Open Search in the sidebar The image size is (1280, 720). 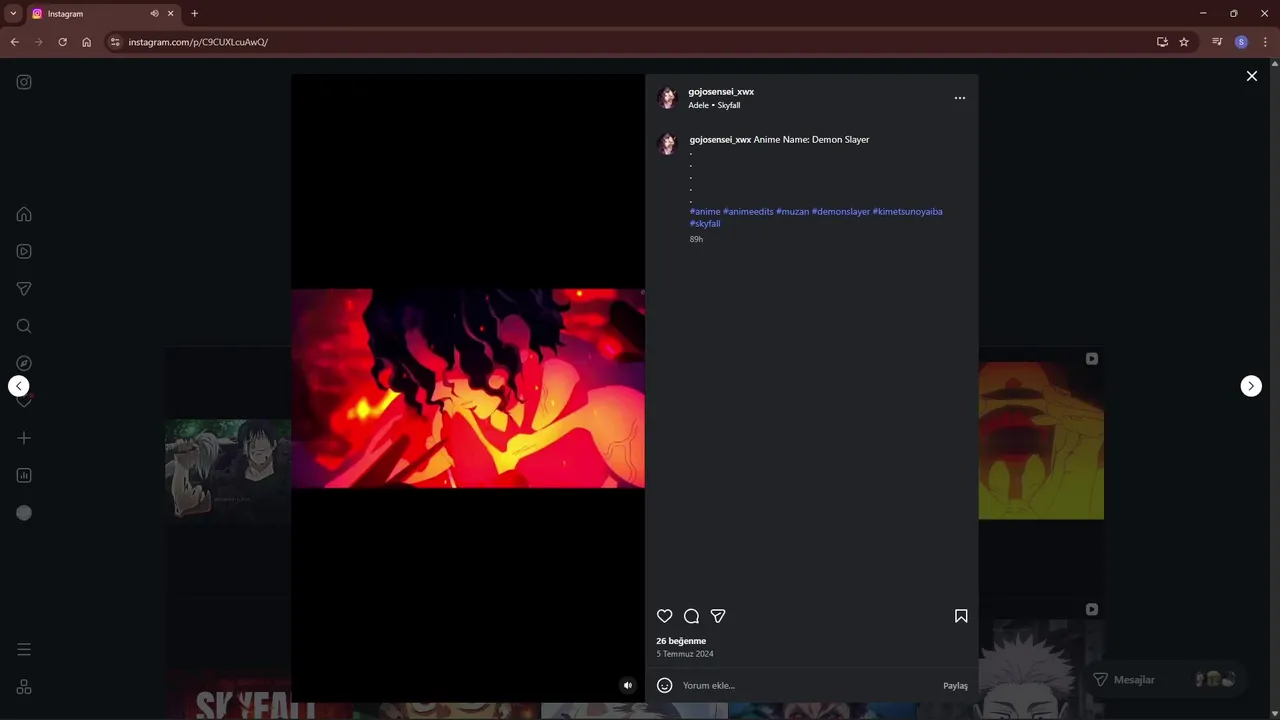click(24, 326)
